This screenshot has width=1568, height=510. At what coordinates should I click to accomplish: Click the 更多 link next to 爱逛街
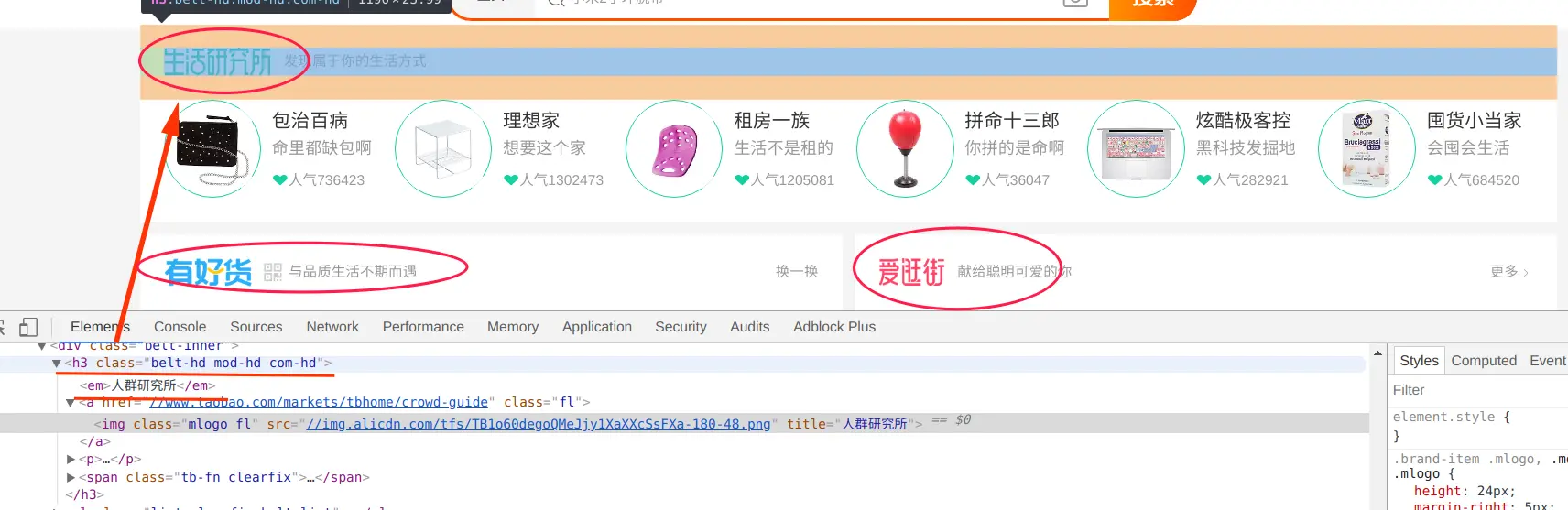click(1509, 272)
